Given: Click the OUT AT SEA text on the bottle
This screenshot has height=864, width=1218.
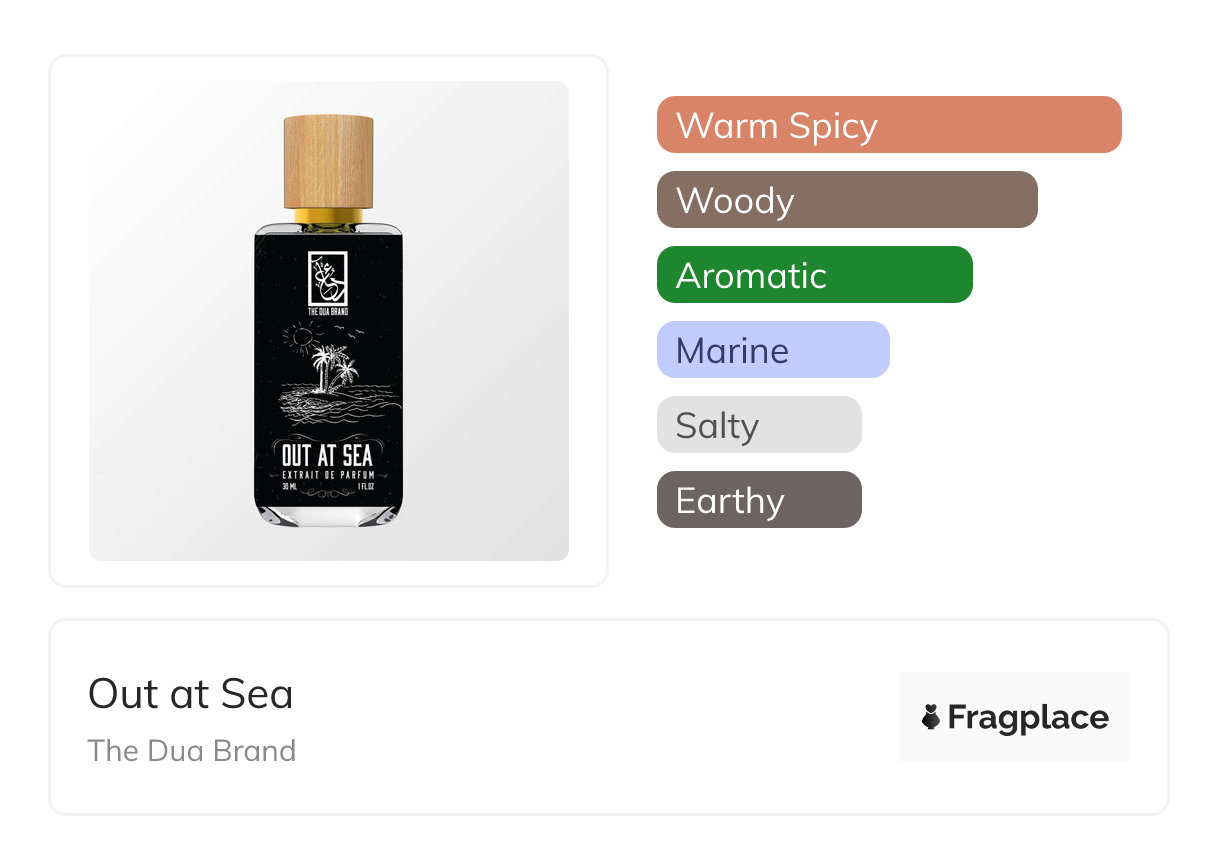Looking at the screenshot, I should click(x=327, y=455).
